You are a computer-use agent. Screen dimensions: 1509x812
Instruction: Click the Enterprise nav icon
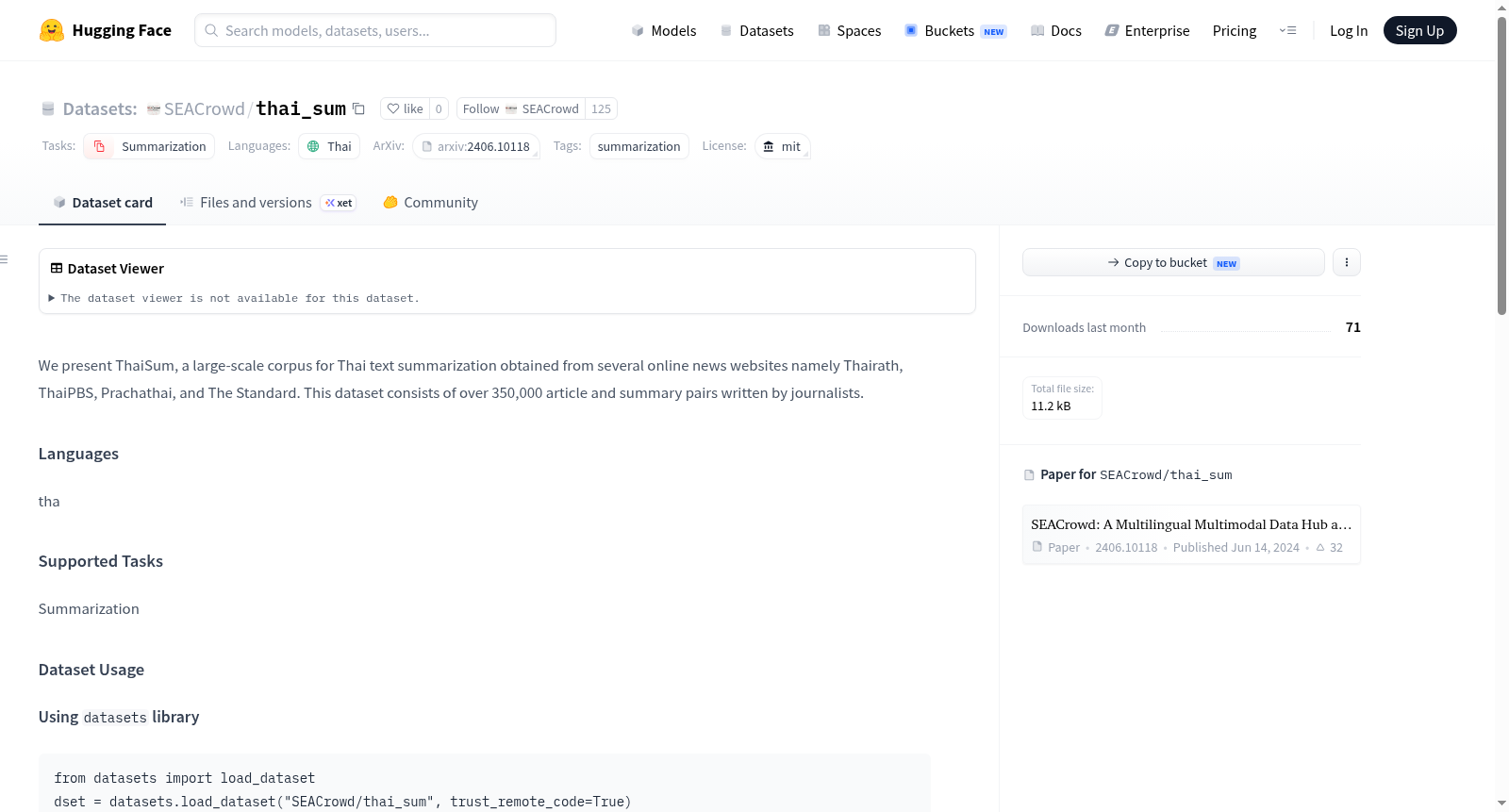[1112, 31]
